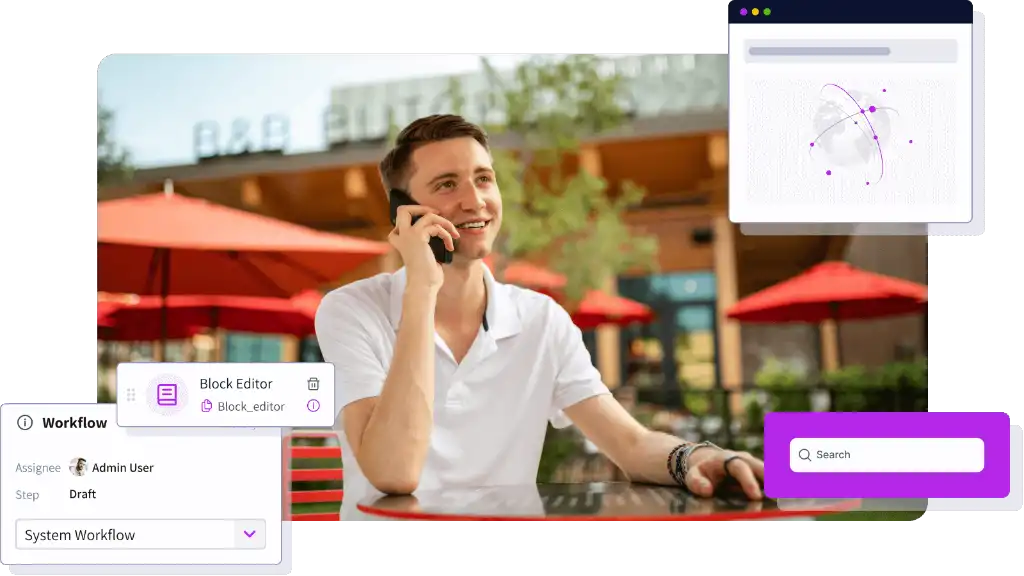Click the purple book icon for Block Editor
This screenshot has height=576, width=1024.
[x=167, y=395]
